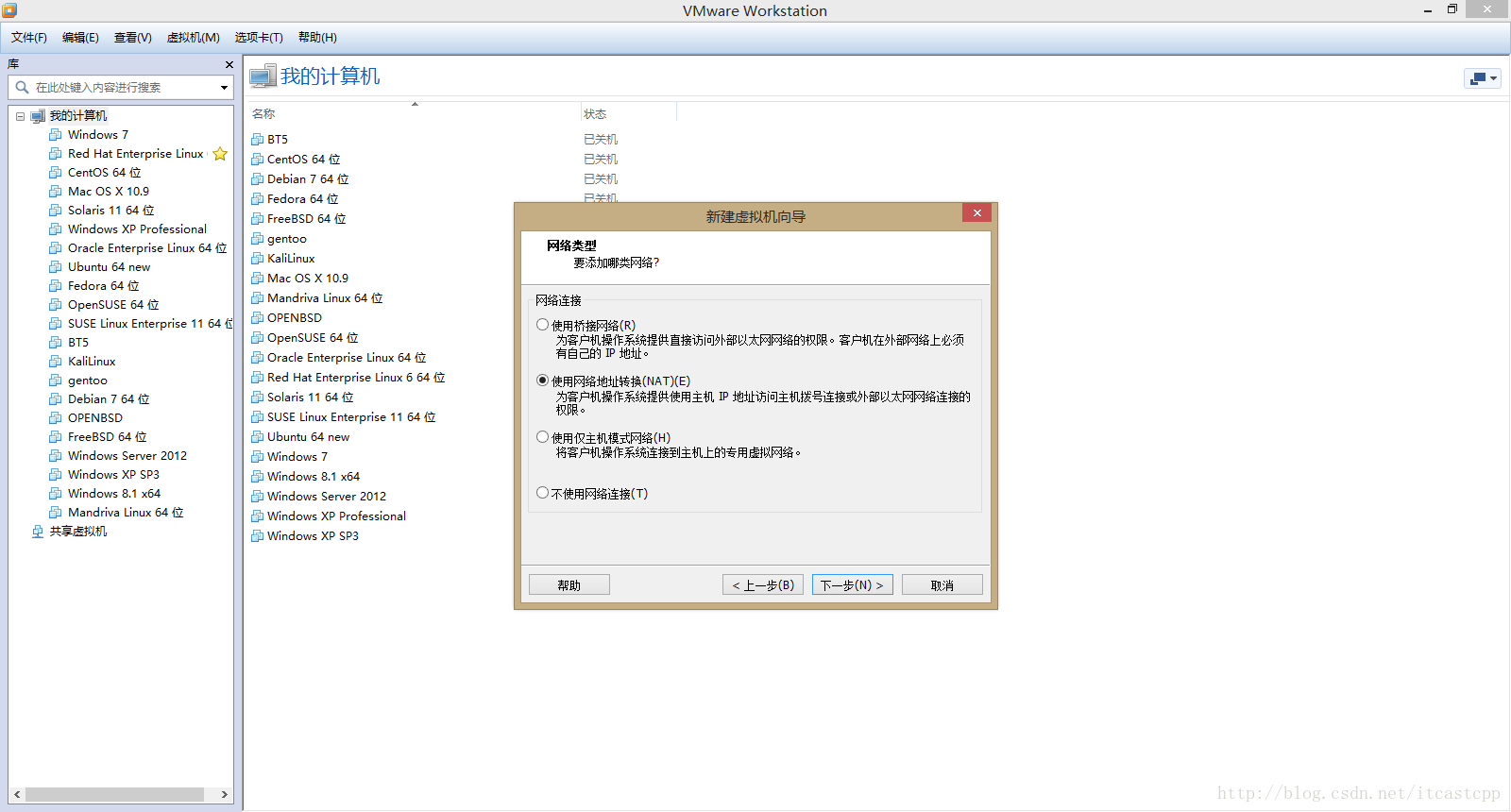Click Windows Server 2012 icon in library
Screen dimensions: 1511x812
click(56, 456)
